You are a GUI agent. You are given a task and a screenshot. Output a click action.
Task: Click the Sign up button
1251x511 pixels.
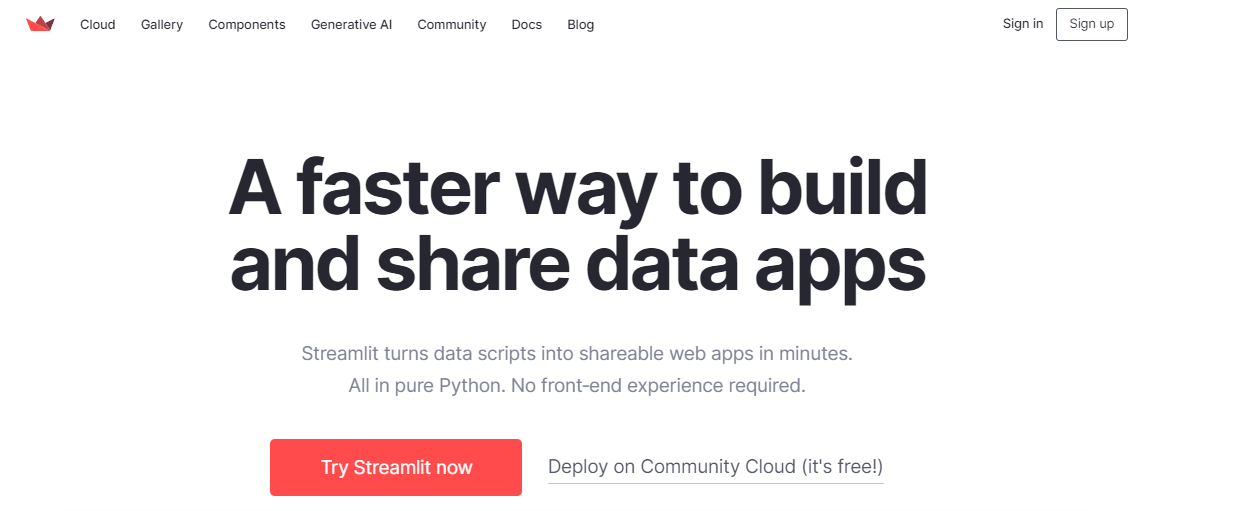pos(1092,24)
